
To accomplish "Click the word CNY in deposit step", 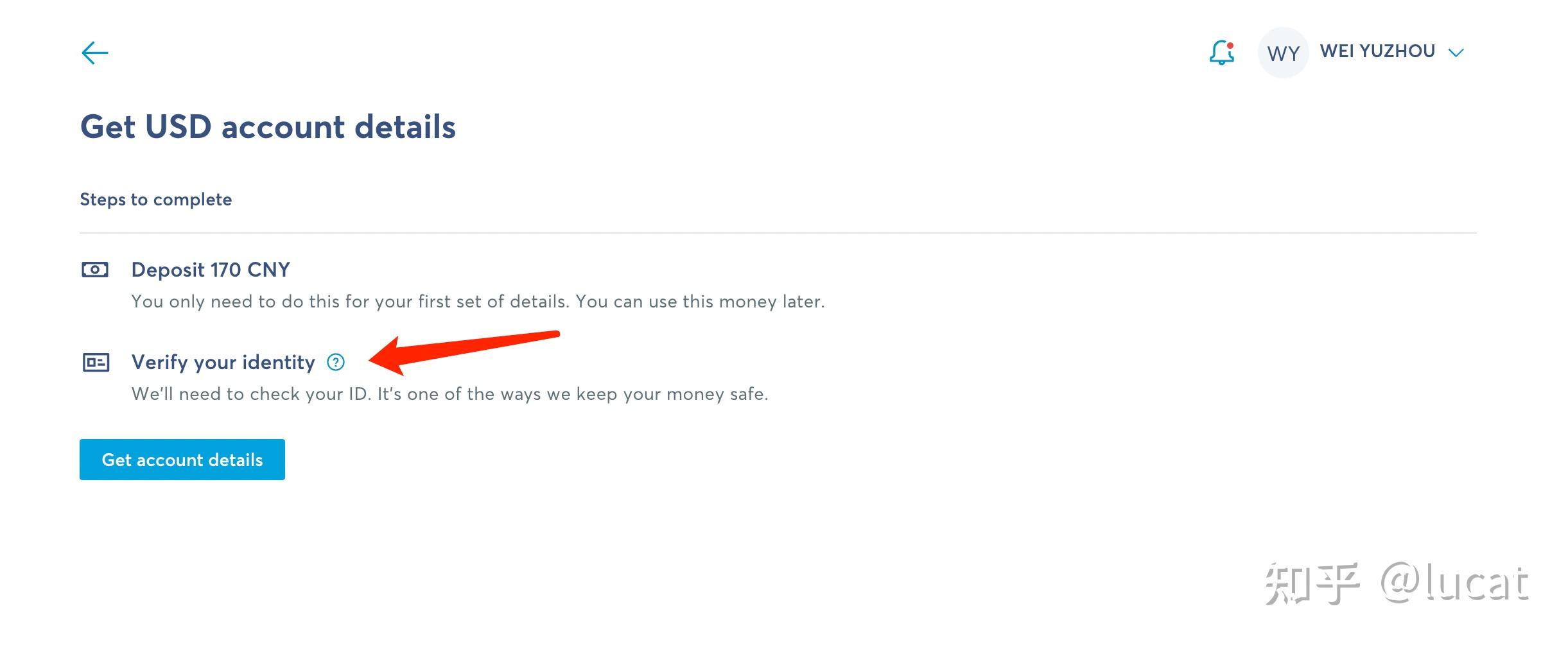I will (x=269, y=270).
